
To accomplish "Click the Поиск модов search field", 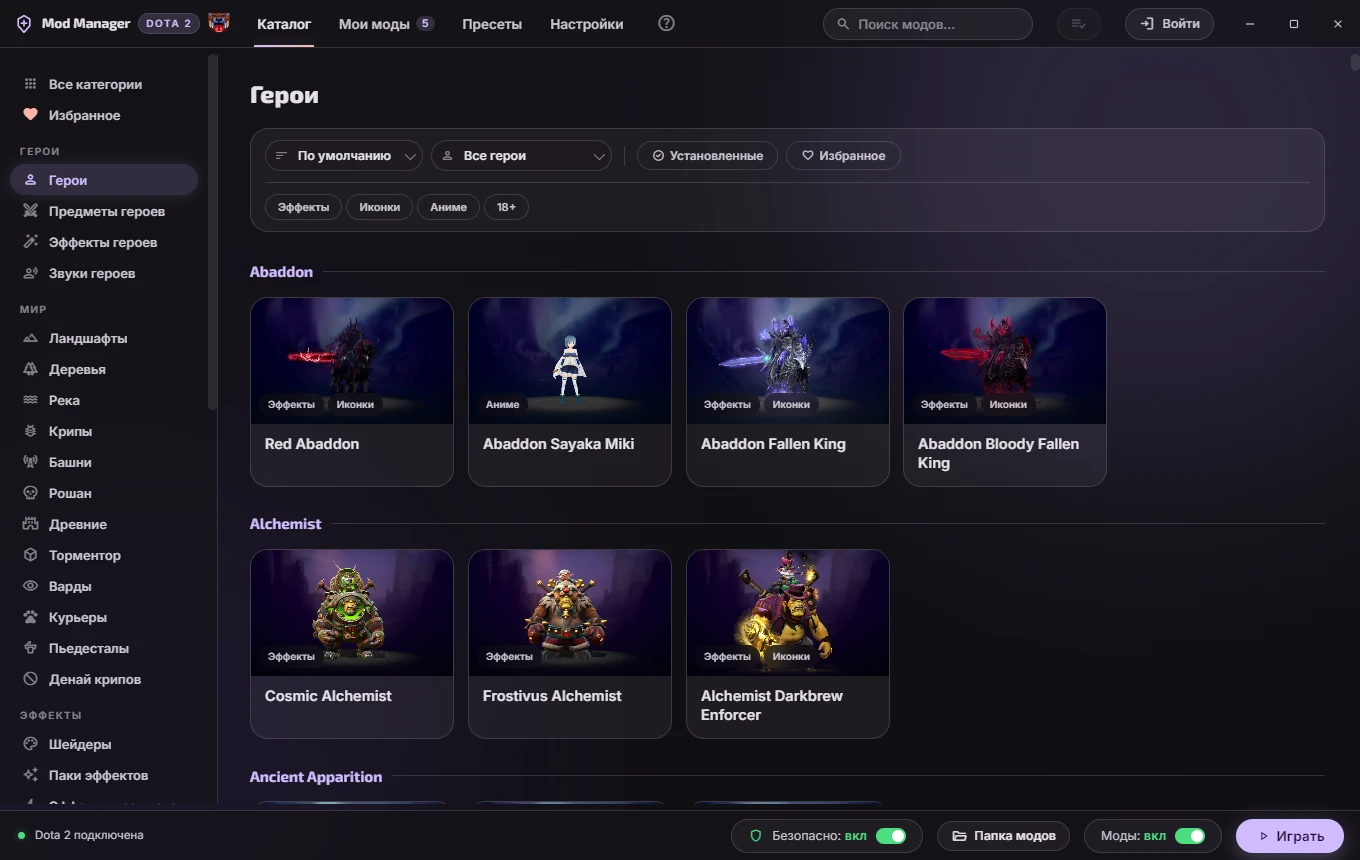I will [928, 24].
